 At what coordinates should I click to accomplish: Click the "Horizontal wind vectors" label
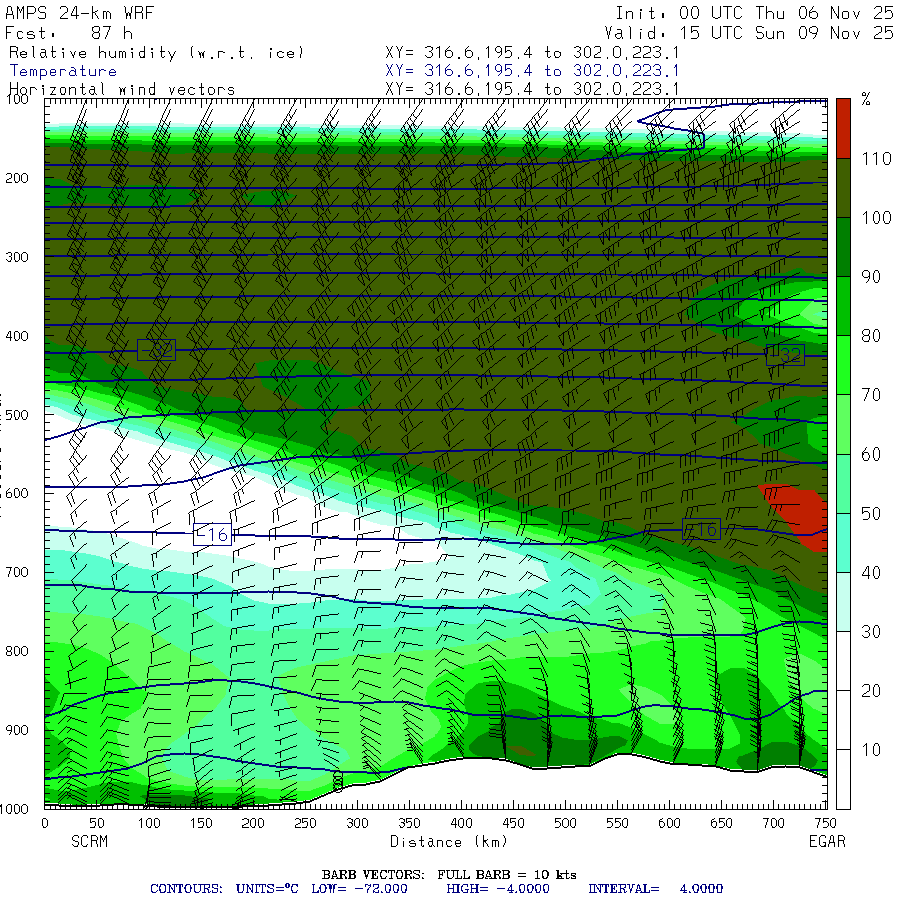point(122,90)
